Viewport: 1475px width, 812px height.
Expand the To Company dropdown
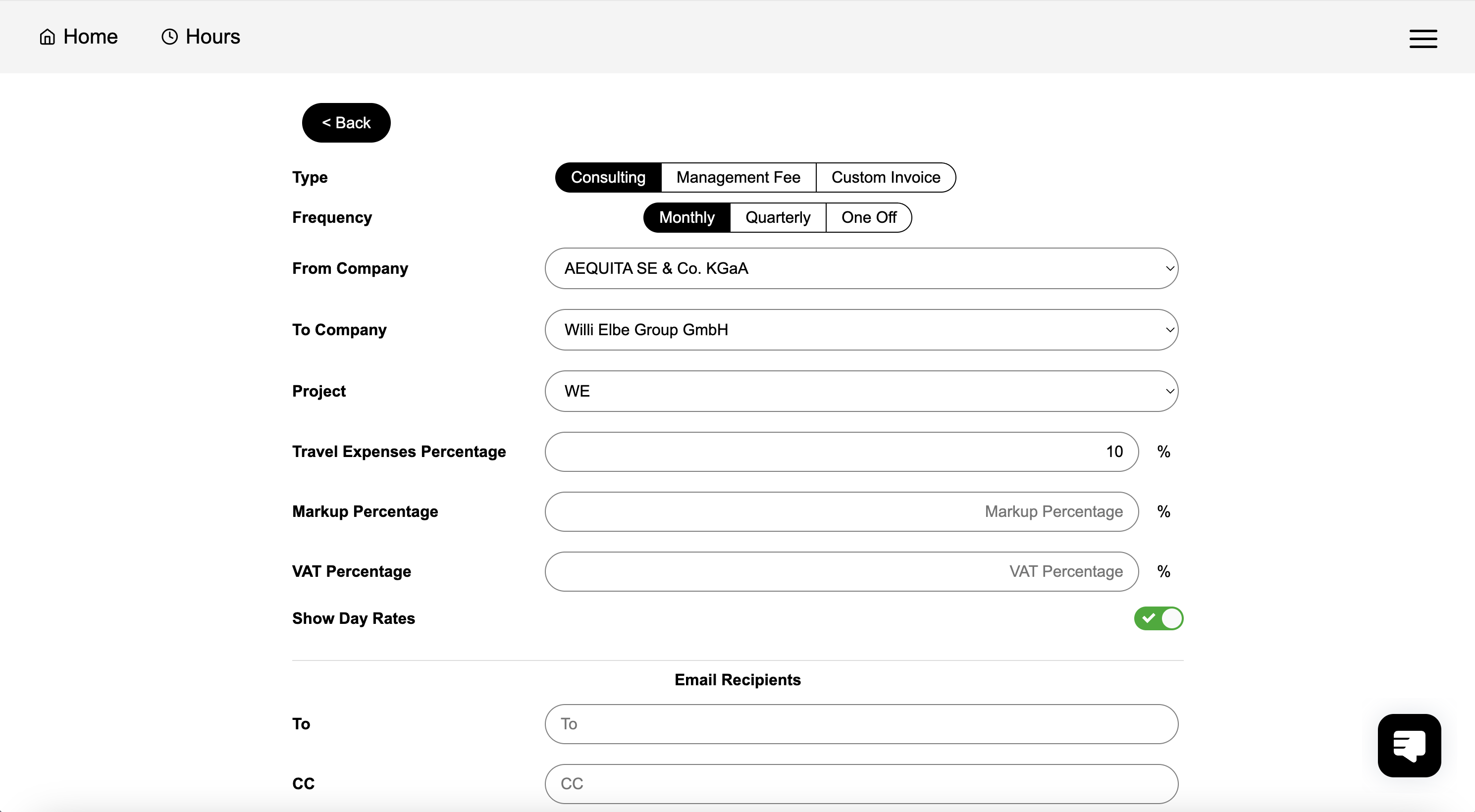pos(861,330)
